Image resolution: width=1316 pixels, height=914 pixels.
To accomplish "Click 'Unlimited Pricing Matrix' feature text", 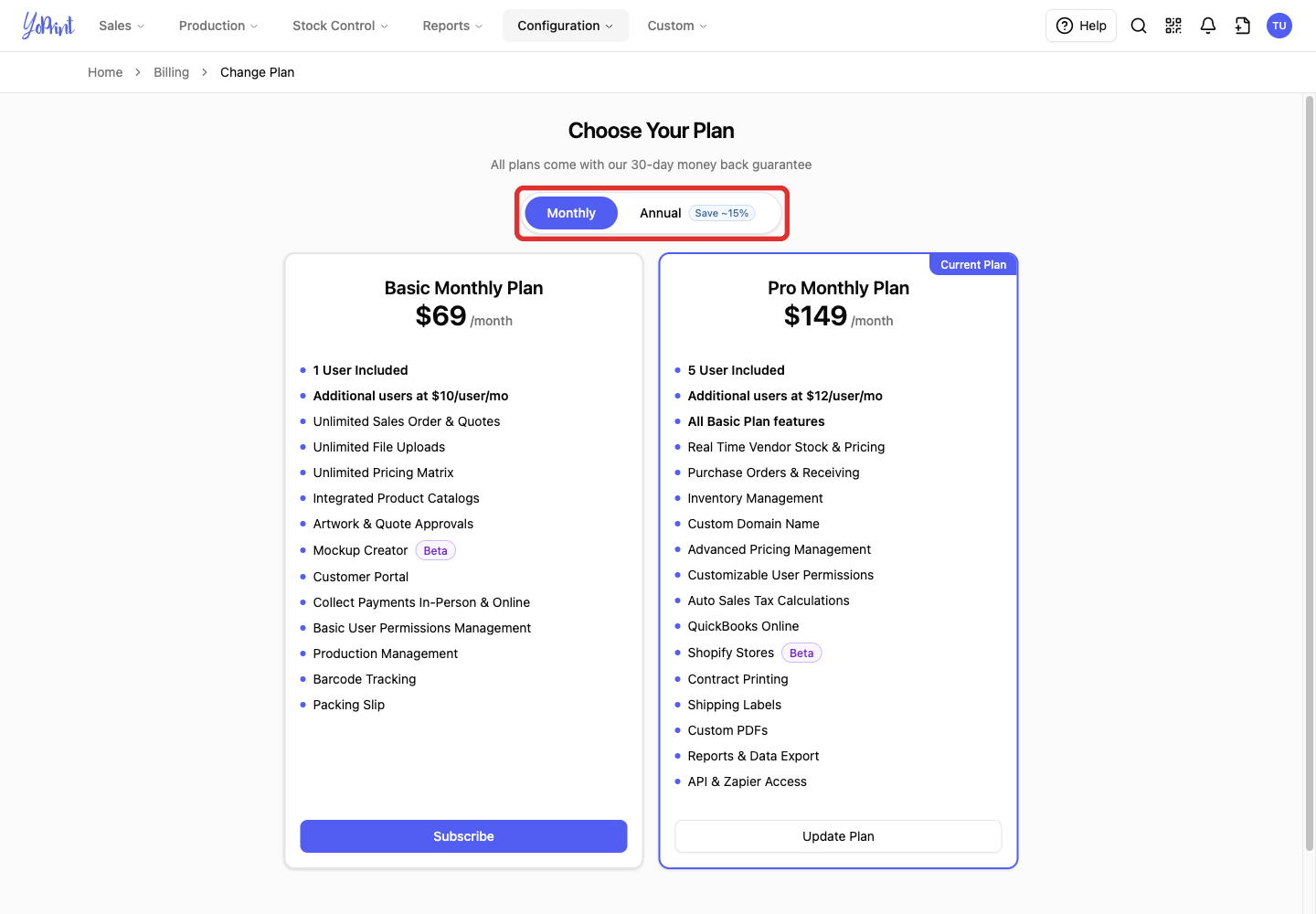I will tap(383, 473).
